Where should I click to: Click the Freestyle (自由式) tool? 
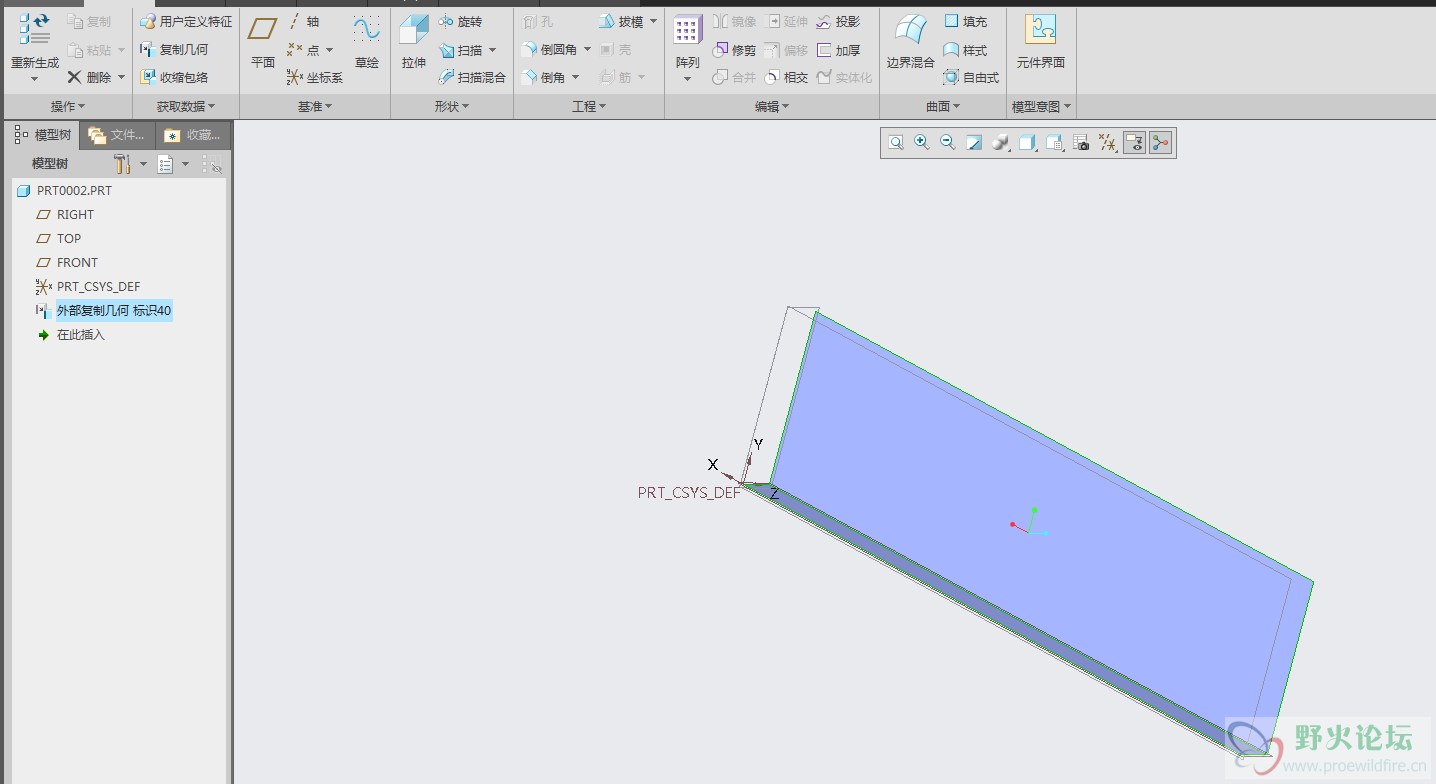click(971, 77)
